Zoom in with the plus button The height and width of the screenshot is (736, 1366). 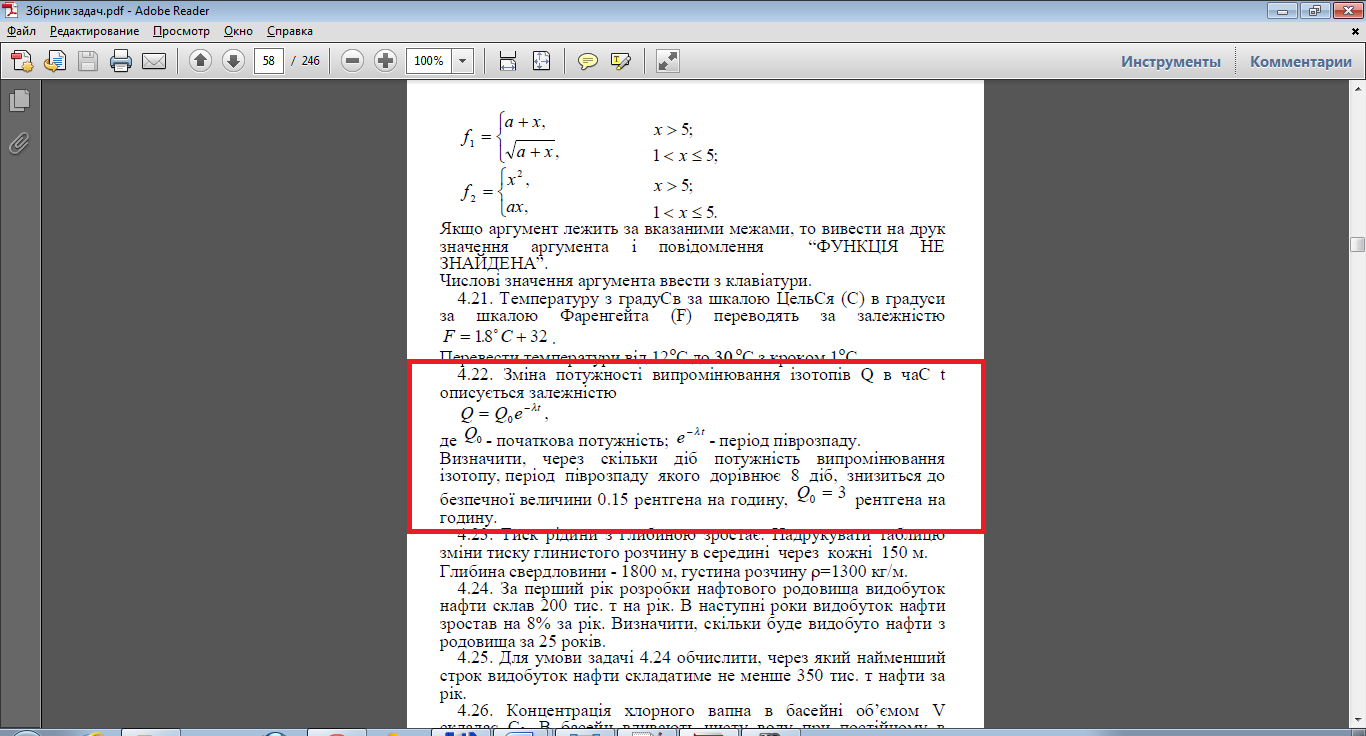[x=385, y=61]
